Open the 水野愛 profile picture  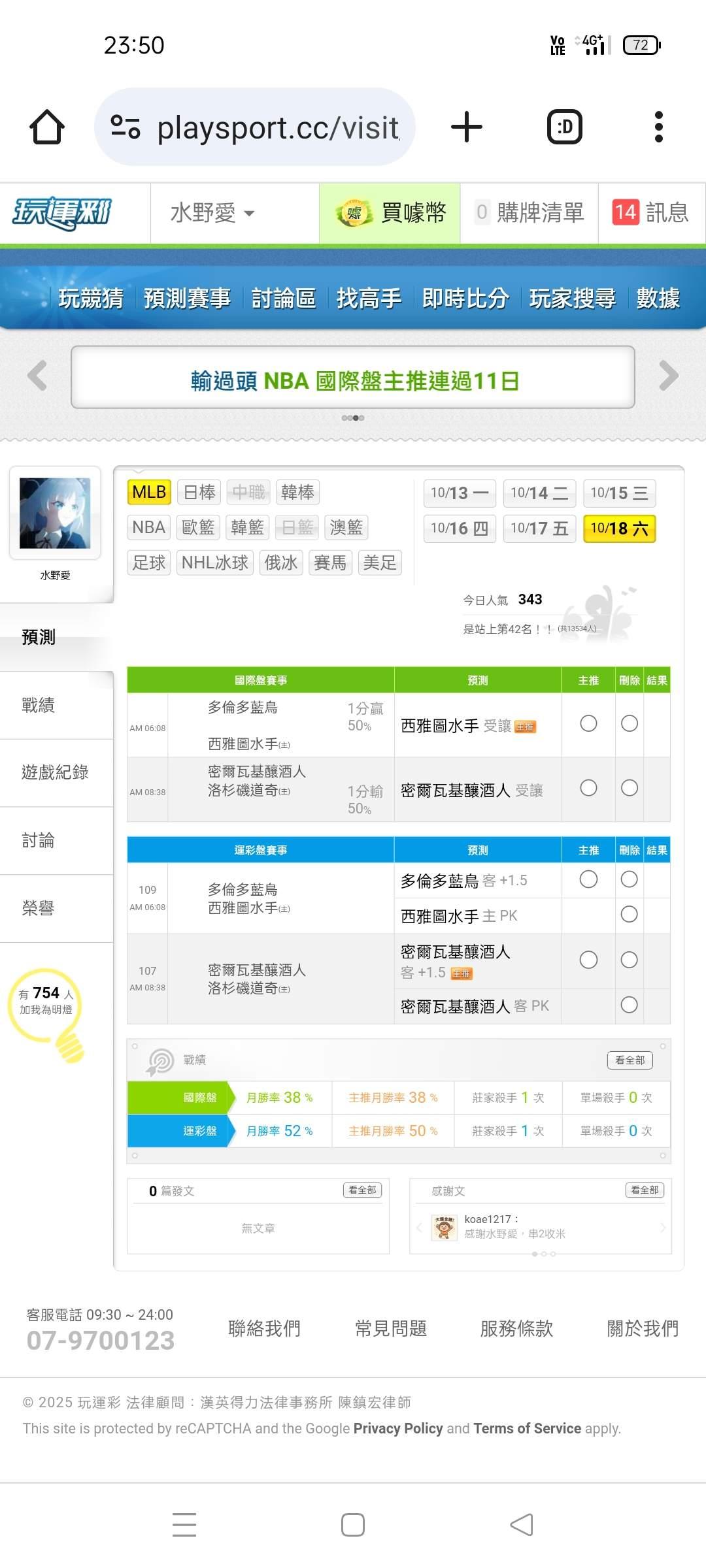55,513
